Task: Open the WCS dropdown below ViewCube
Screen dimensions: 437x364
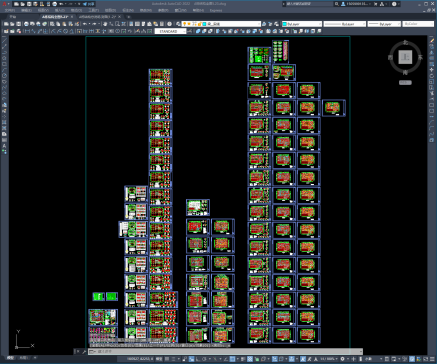Action: (x=405, y=82)
